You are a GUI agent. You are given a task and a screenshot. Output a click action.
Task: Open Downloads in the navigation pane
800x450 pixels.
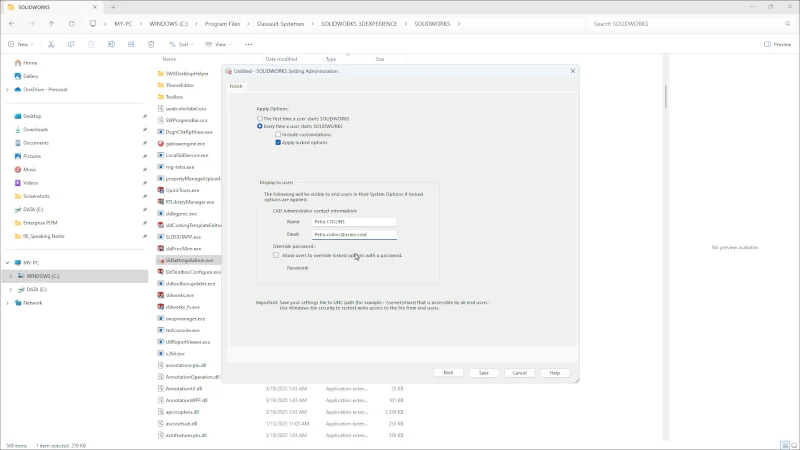[x=35, y=129]
